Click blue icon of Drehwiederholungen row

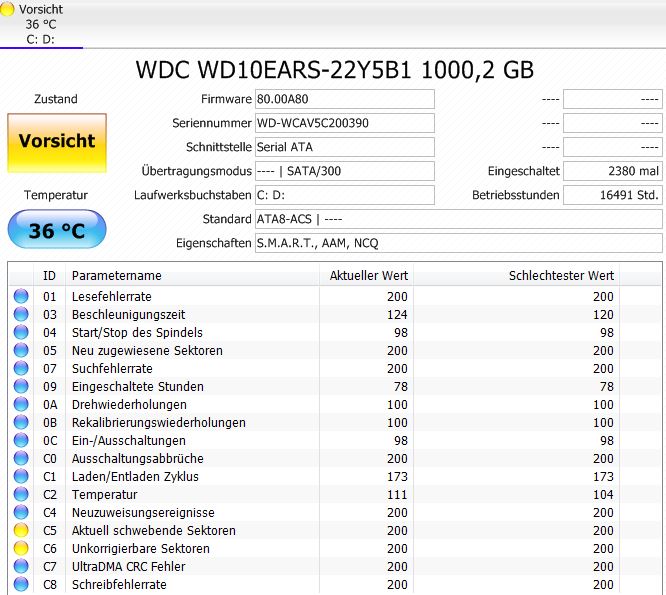21,404
